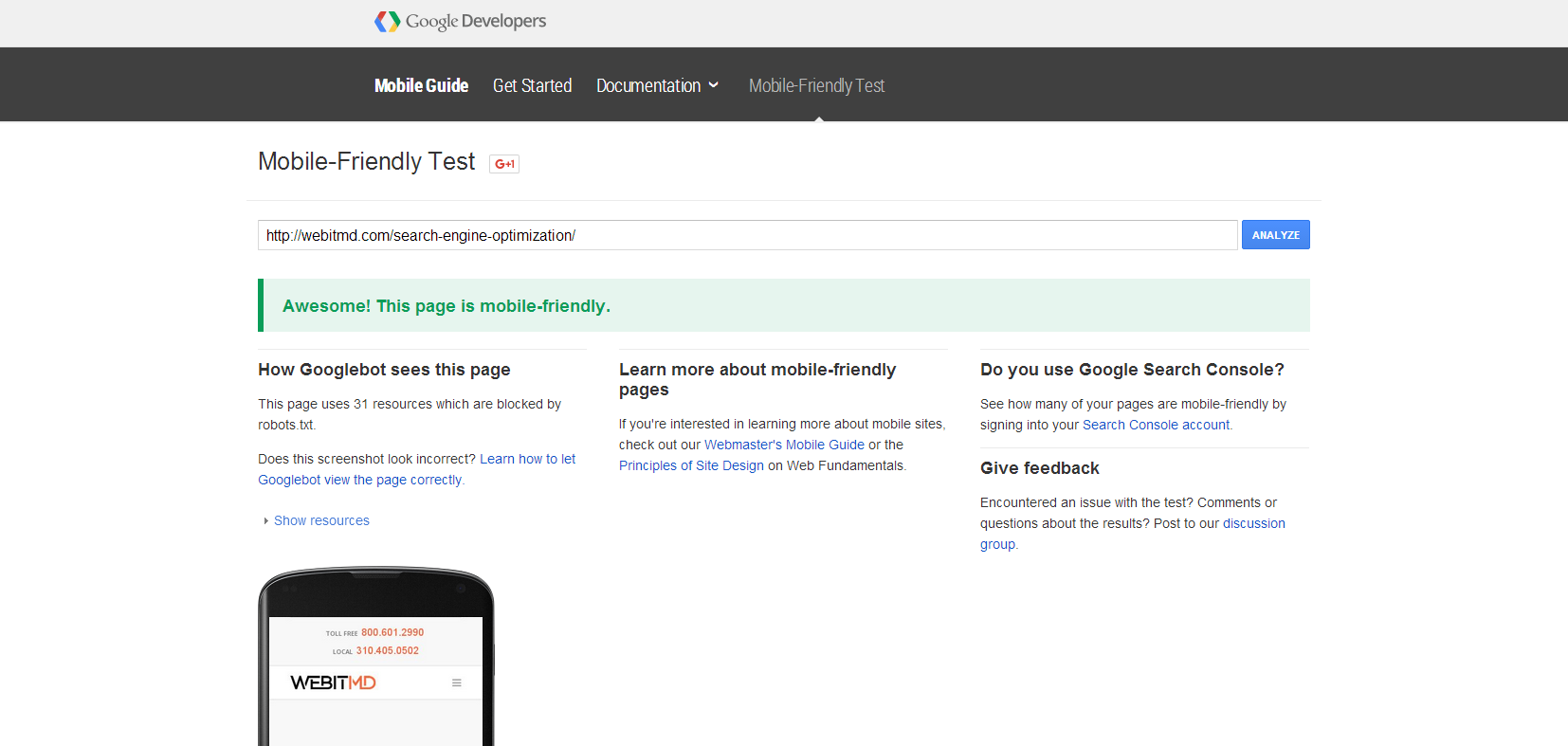Click the ANALYZE button
This screenshot has width=1568, height=746.
[1275, 235]
